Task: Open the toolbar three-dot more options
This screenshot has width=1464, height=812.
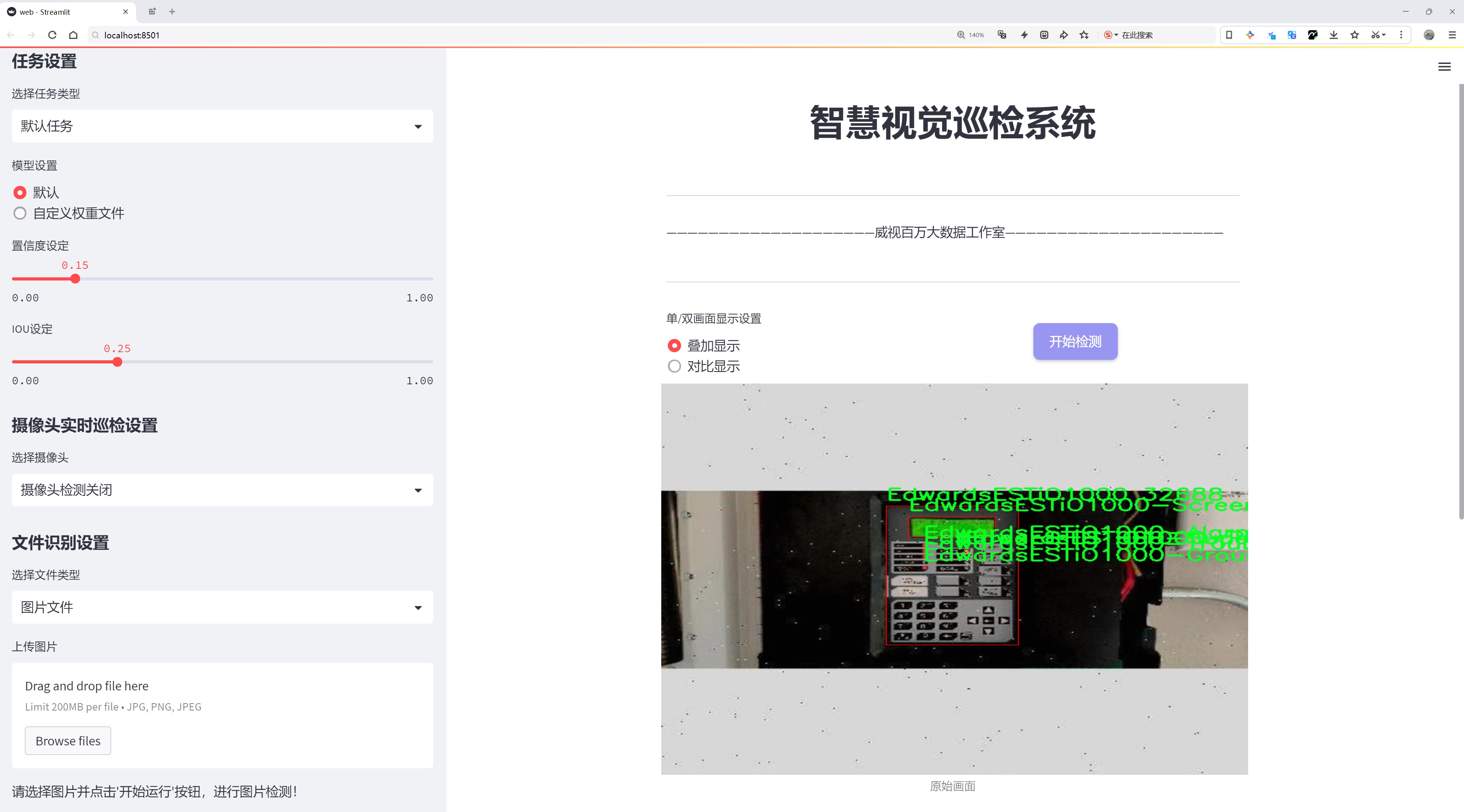Action: (1401, 34)
